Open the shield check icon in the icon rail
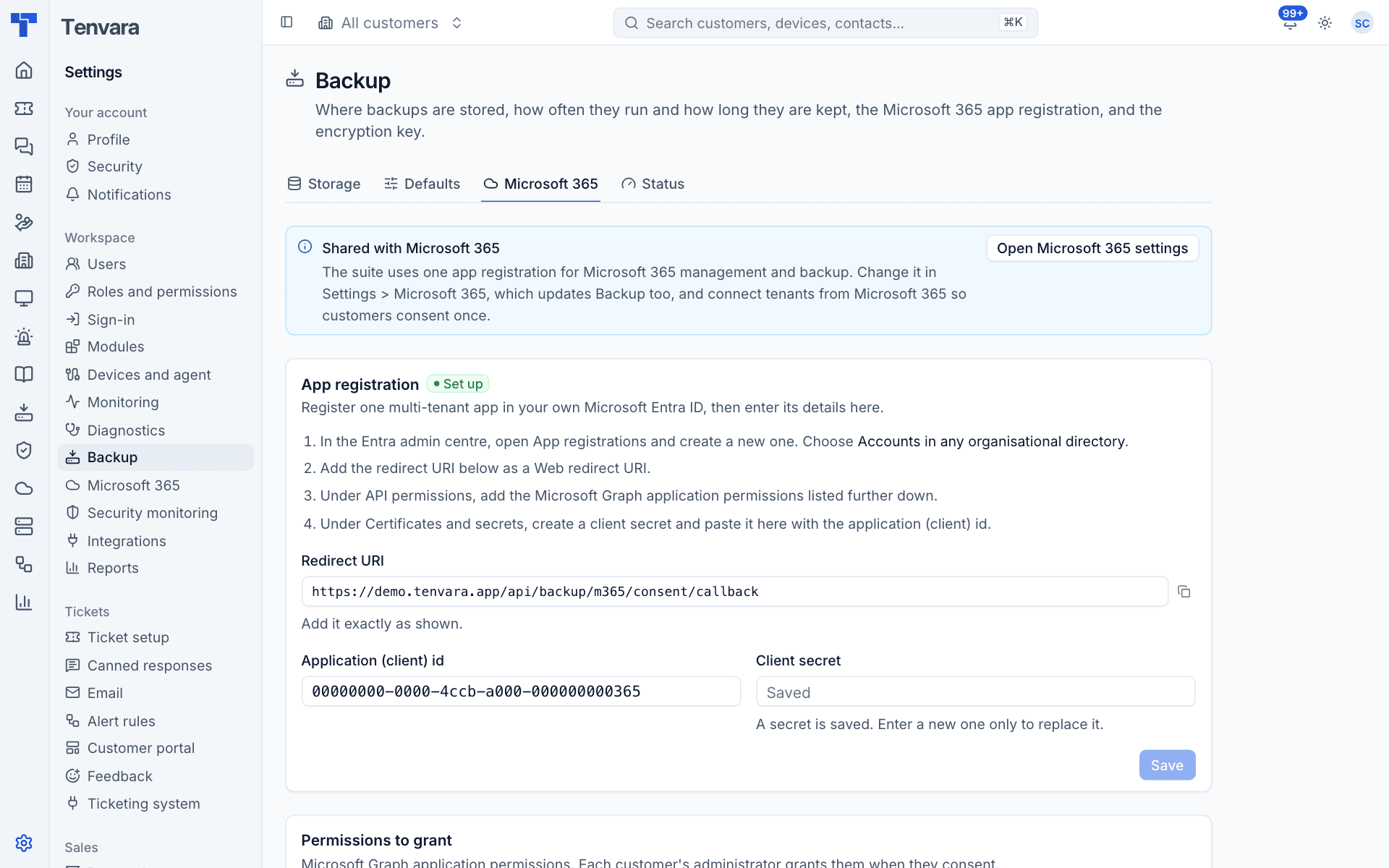Screen dimensions: 1389x868 tap(24, 450)
